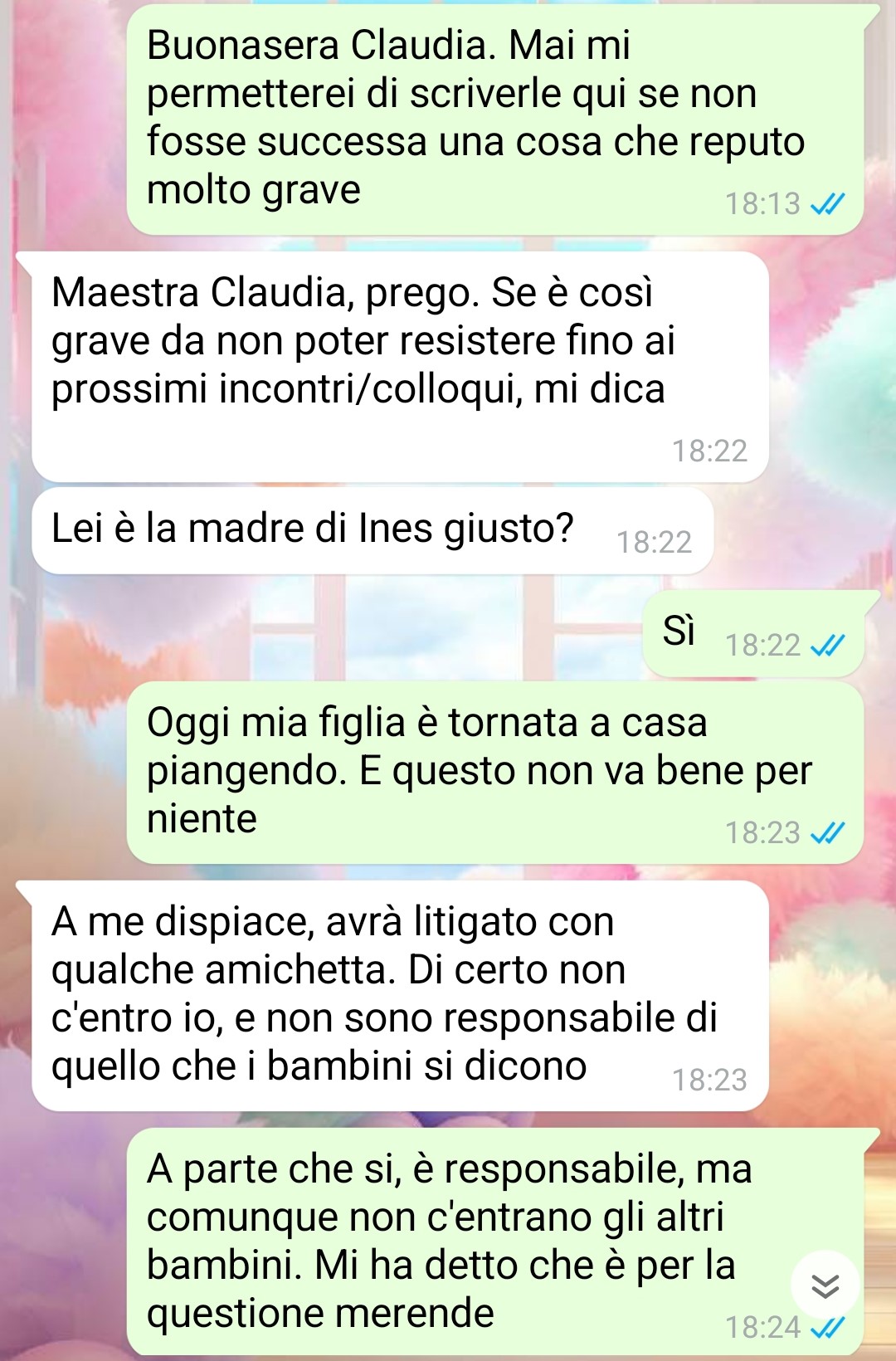The height and width of the screenshot is (1361, 896).
Task: Tap read ticks on 'Oggi mia figlia' message
Action: pyautogui.click(x=827, y=832)
